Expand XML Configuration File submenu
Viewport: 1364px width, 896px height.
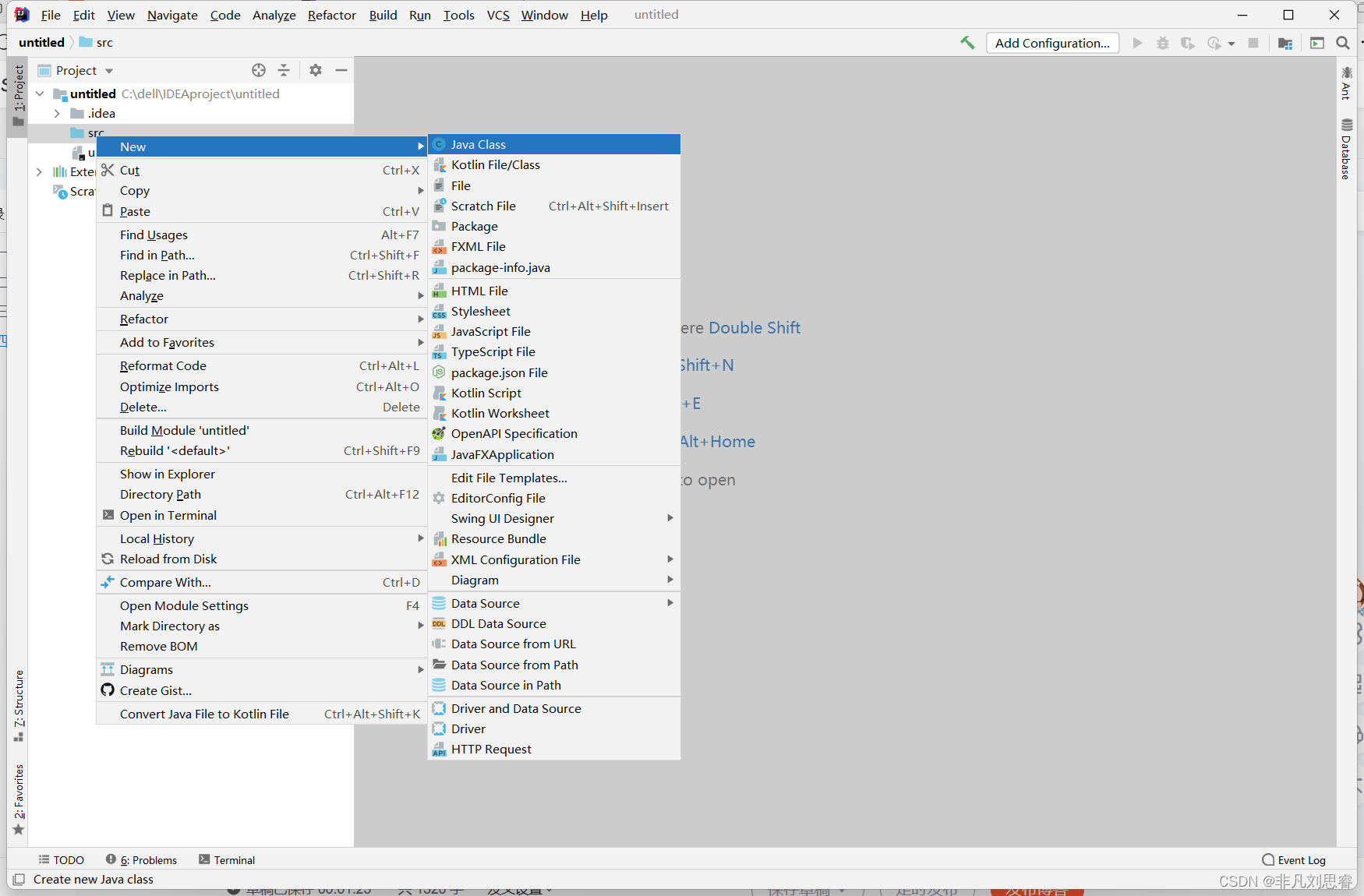click(554, 559)
